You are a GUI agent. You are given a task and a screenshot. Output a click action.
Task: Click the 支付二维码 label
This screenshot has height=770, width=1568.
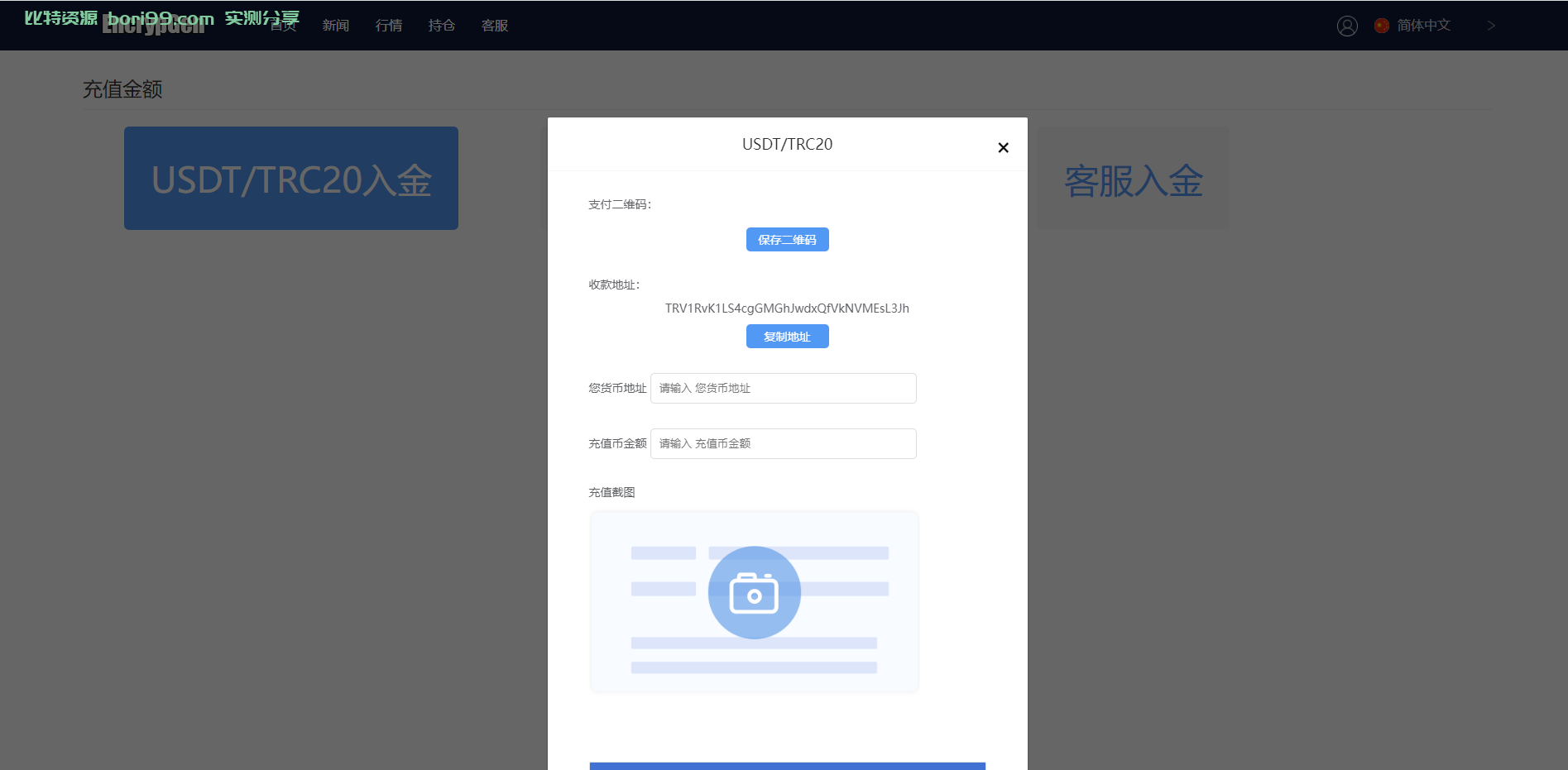point(620,204)
